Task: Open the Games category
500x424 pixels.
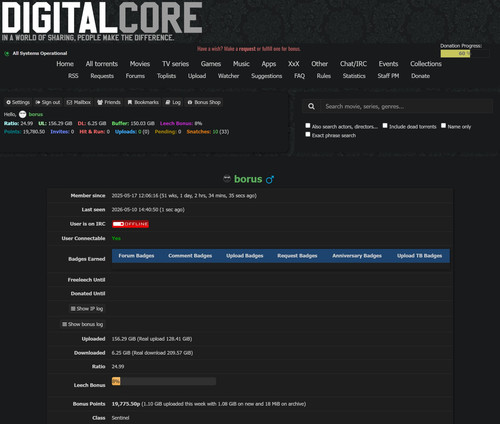Action: point(211,64)
